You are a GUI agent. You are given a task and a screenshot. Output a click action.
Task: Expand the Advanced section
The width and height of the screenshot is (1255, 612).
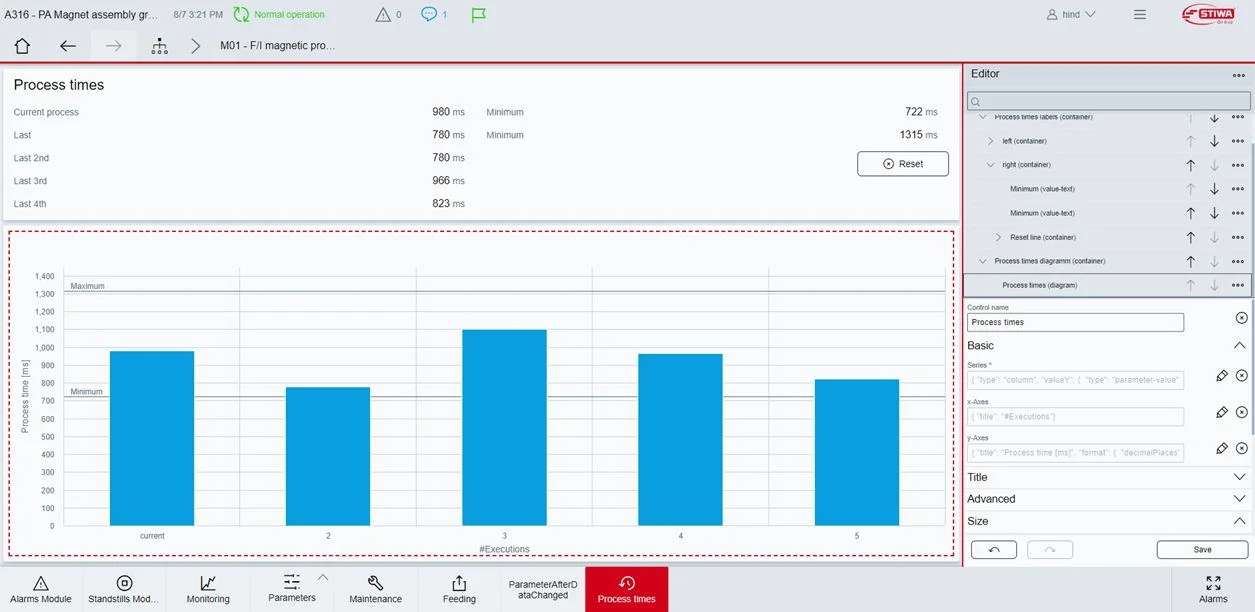click(x=1237, y=498)
